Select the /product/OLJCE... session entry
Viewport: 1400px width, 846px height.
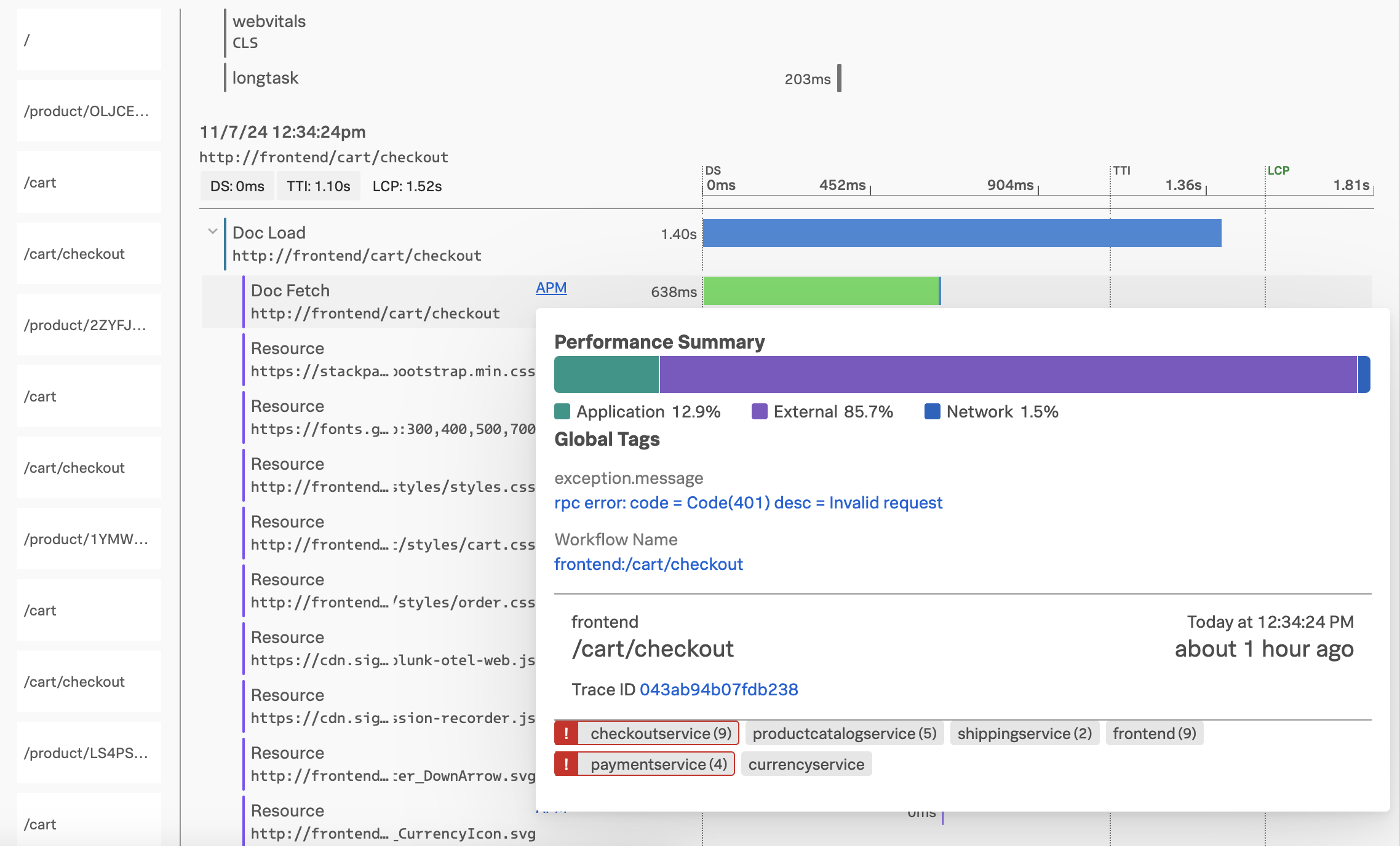pos(89,111)
